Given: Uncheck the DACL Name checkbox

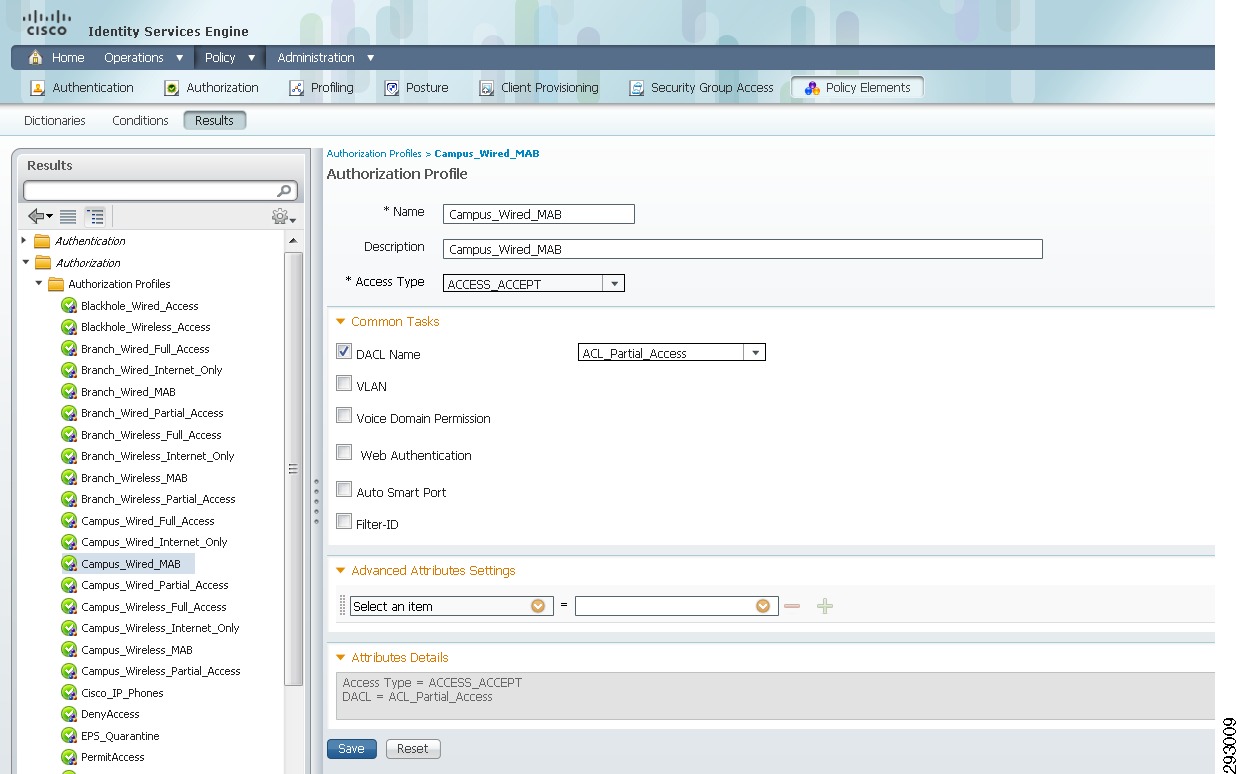Looking at the screenshot, I should (344, 351).
